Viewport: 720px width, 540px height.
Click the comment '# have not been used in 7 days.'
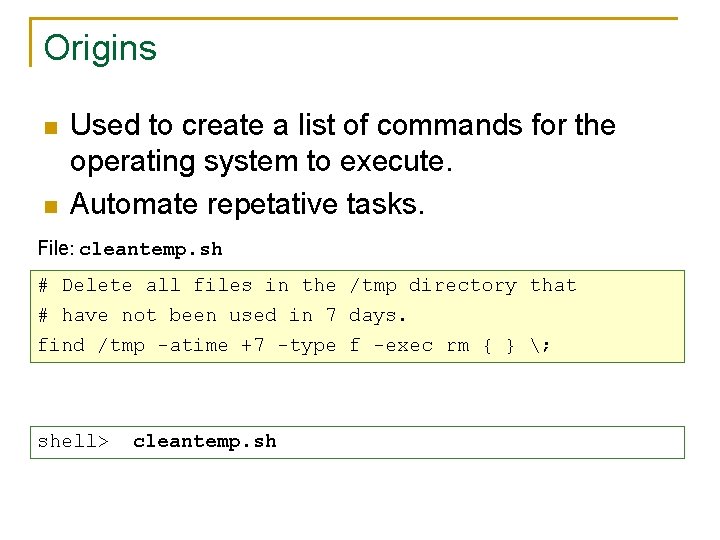222,315
